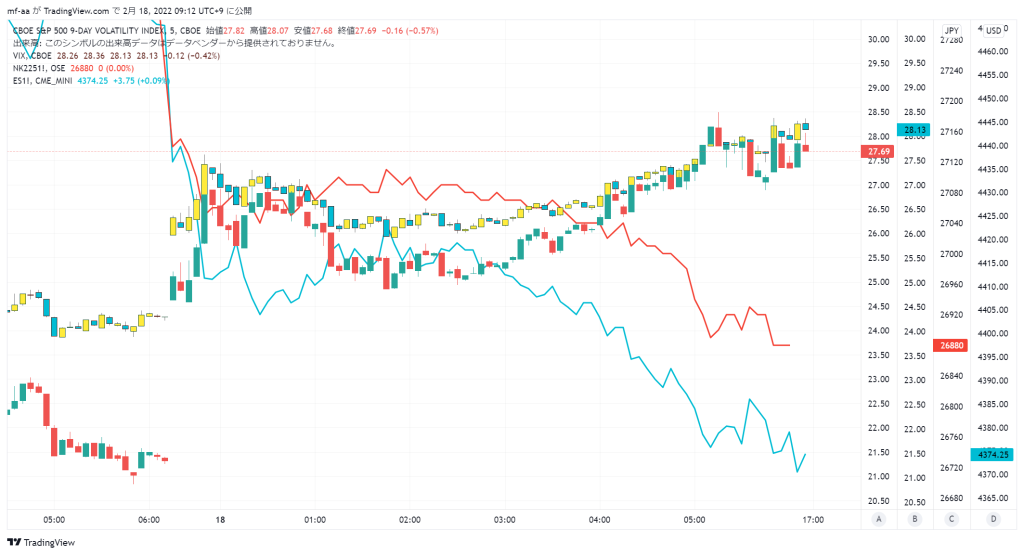Click the header publish line starting mf-aa
The image size is (1024, 555).
pos(129,11)
